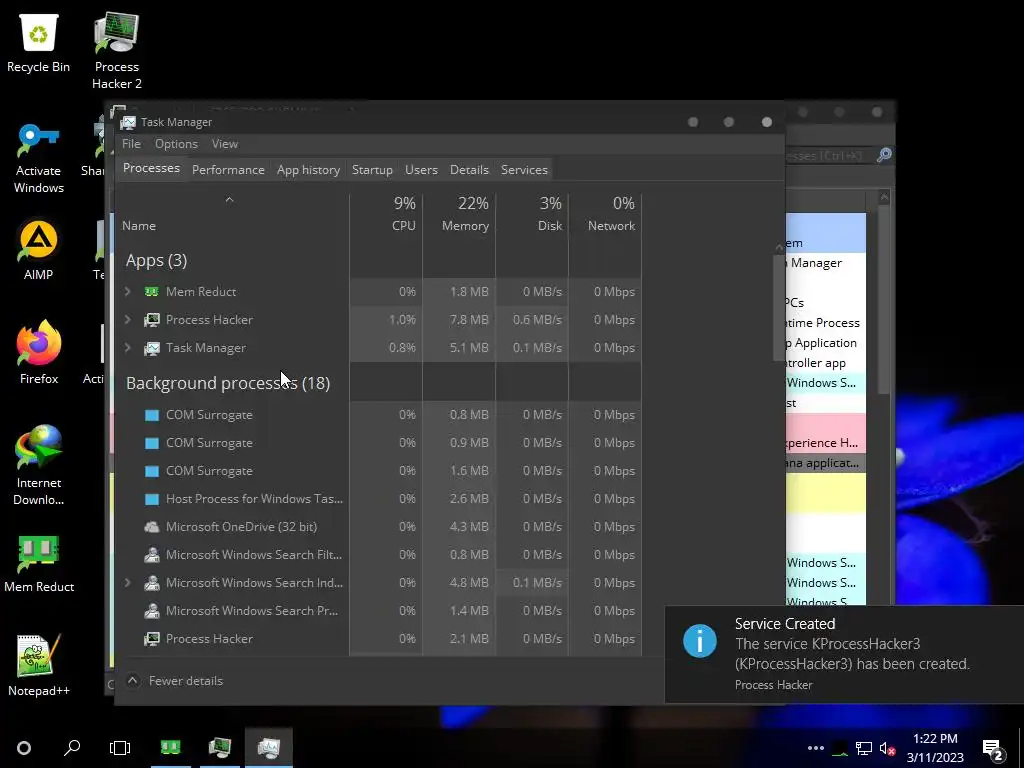Open the View menu in Task Manager
Image resolution: width=1024 pixels, height=768 pixels.
click(x=225, y=144)
